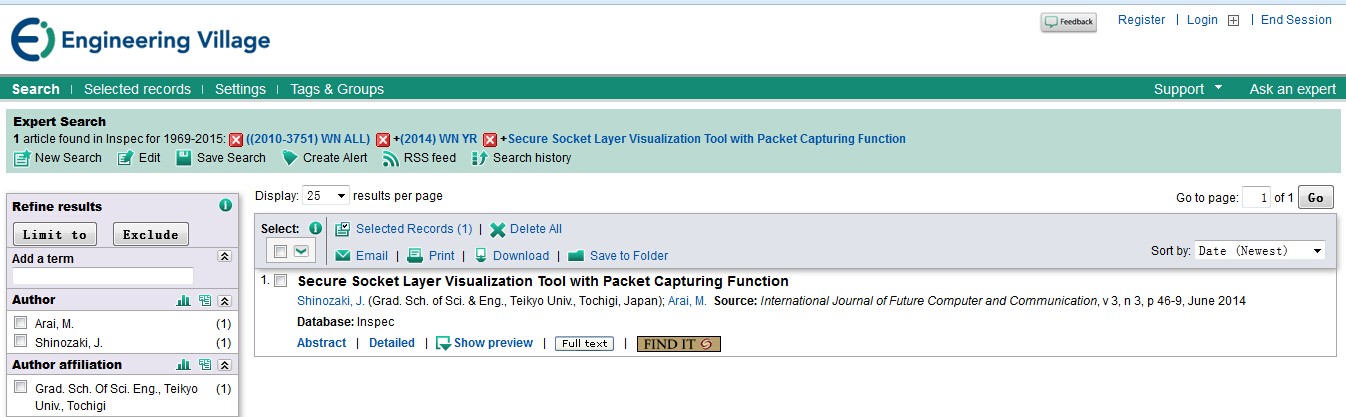The width and height of the screenshot is (1346, 417).
Task: Open the Sort by dropdown
Action: 1260,251
